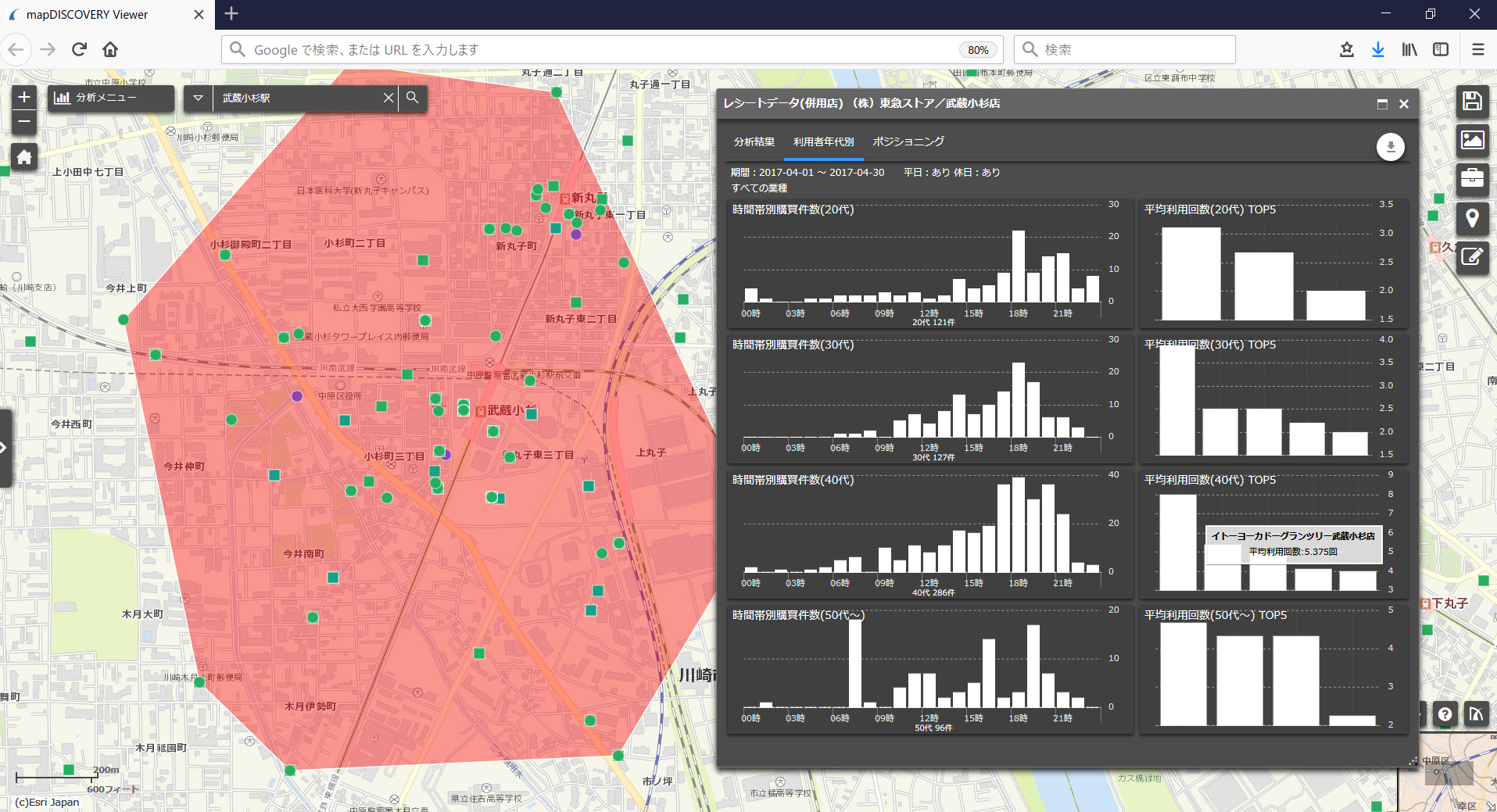Go to browser home page
Viewport: 1497px width, 812px height.
110,49
